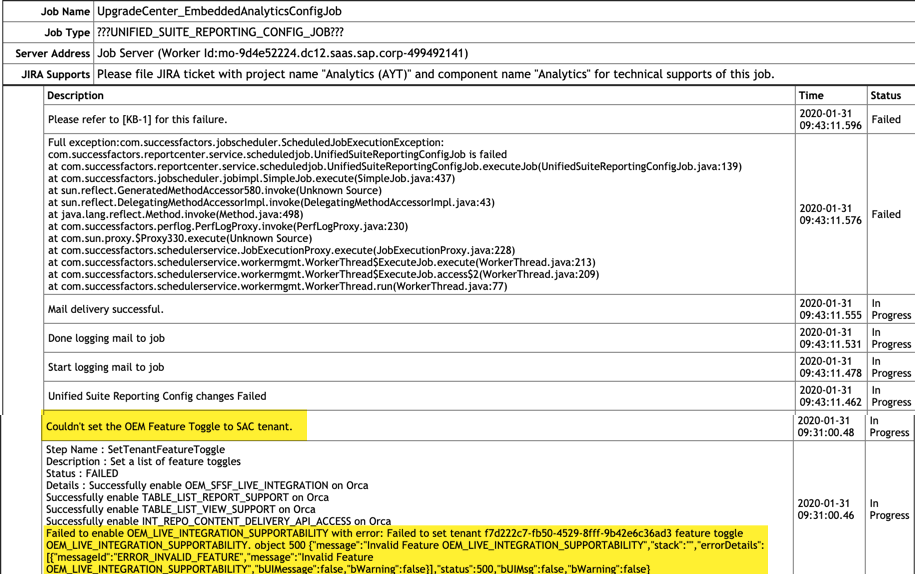This screenshot has height=574, width=915.
Task: Click job name UpgradeCenter_EmbeddedAnalyticsConfigJob
Action: click(219, 11)
